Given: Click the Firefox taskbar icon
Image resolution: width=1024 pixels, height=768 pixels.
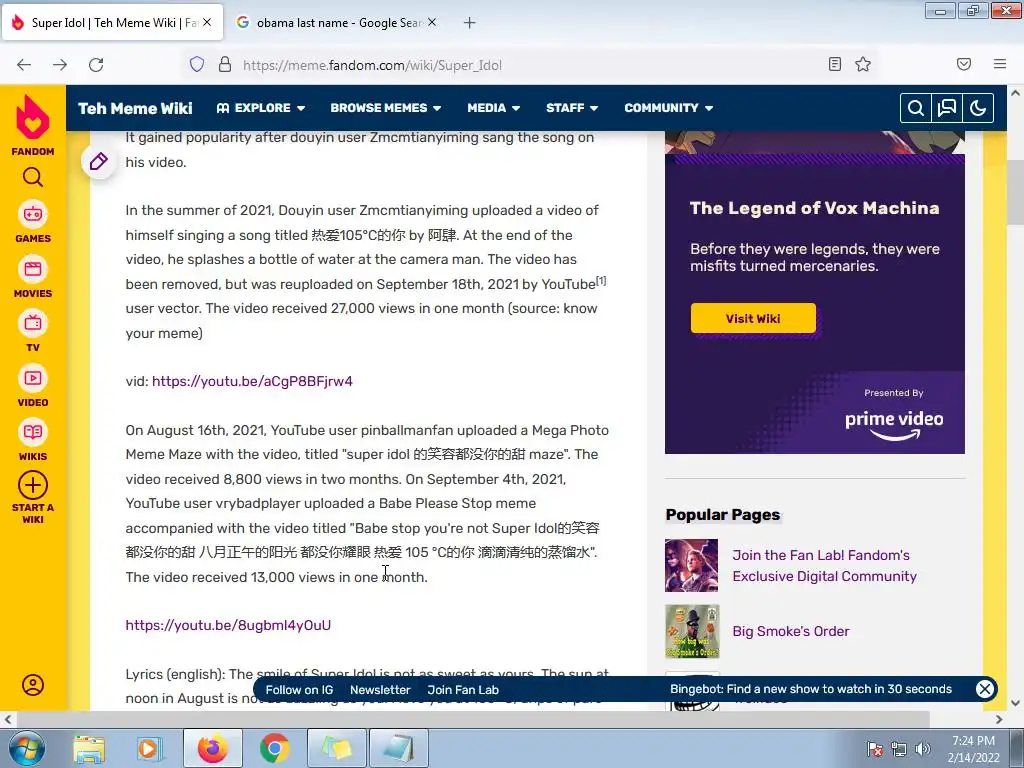Looking at the screenshot, I should tap(212, 748).
